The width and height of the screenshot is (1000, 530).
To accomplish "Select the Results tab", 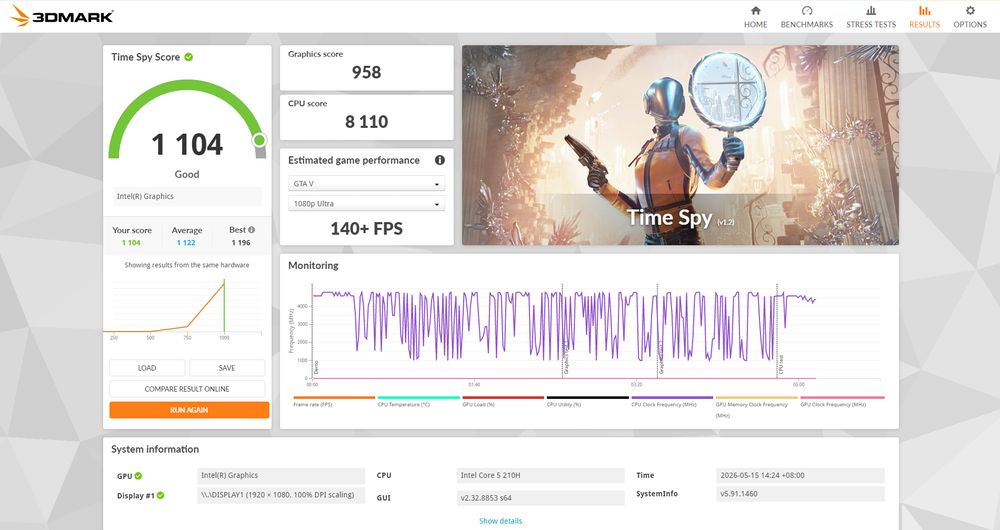I will (924, 17).
